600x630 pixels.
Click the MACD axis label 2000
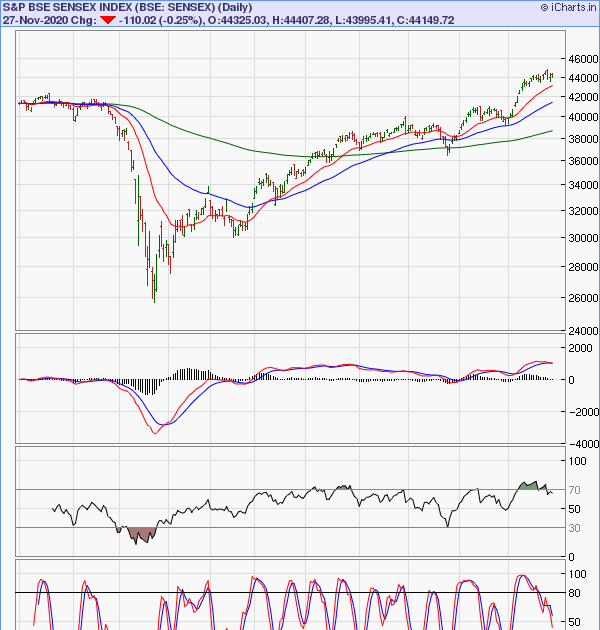580,348
